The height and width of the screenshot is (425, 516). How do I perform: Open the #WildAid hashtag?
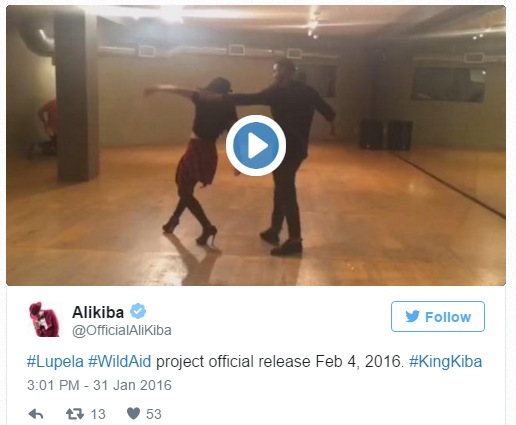point(120,362)
